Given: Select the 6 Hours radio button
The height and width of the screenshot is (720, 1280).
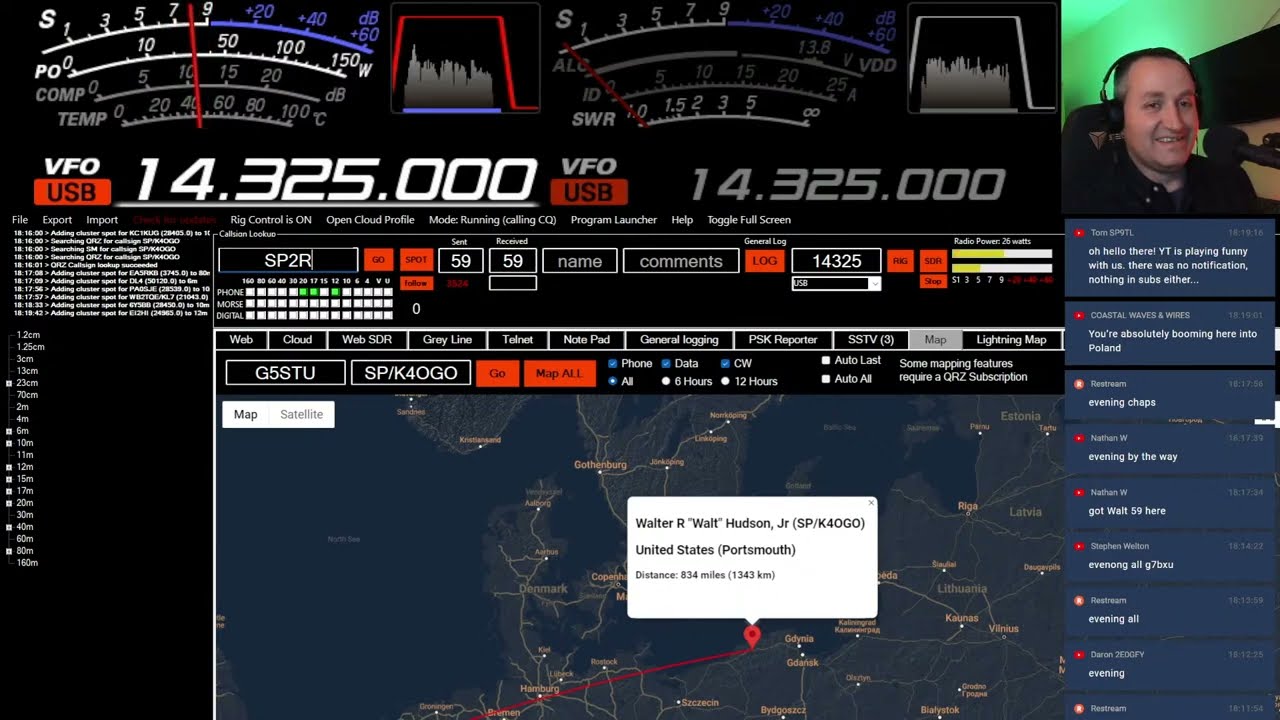Looking at the screenshot, I should [666, 381].
